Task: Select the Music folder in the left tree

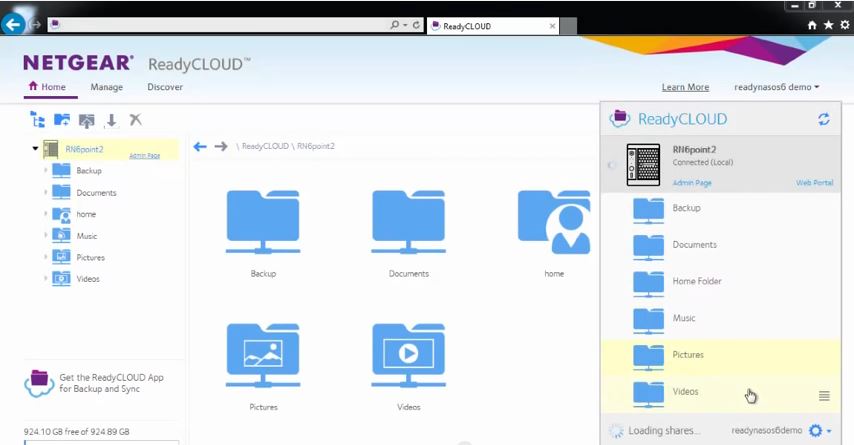Action: (x=87, y=236)
